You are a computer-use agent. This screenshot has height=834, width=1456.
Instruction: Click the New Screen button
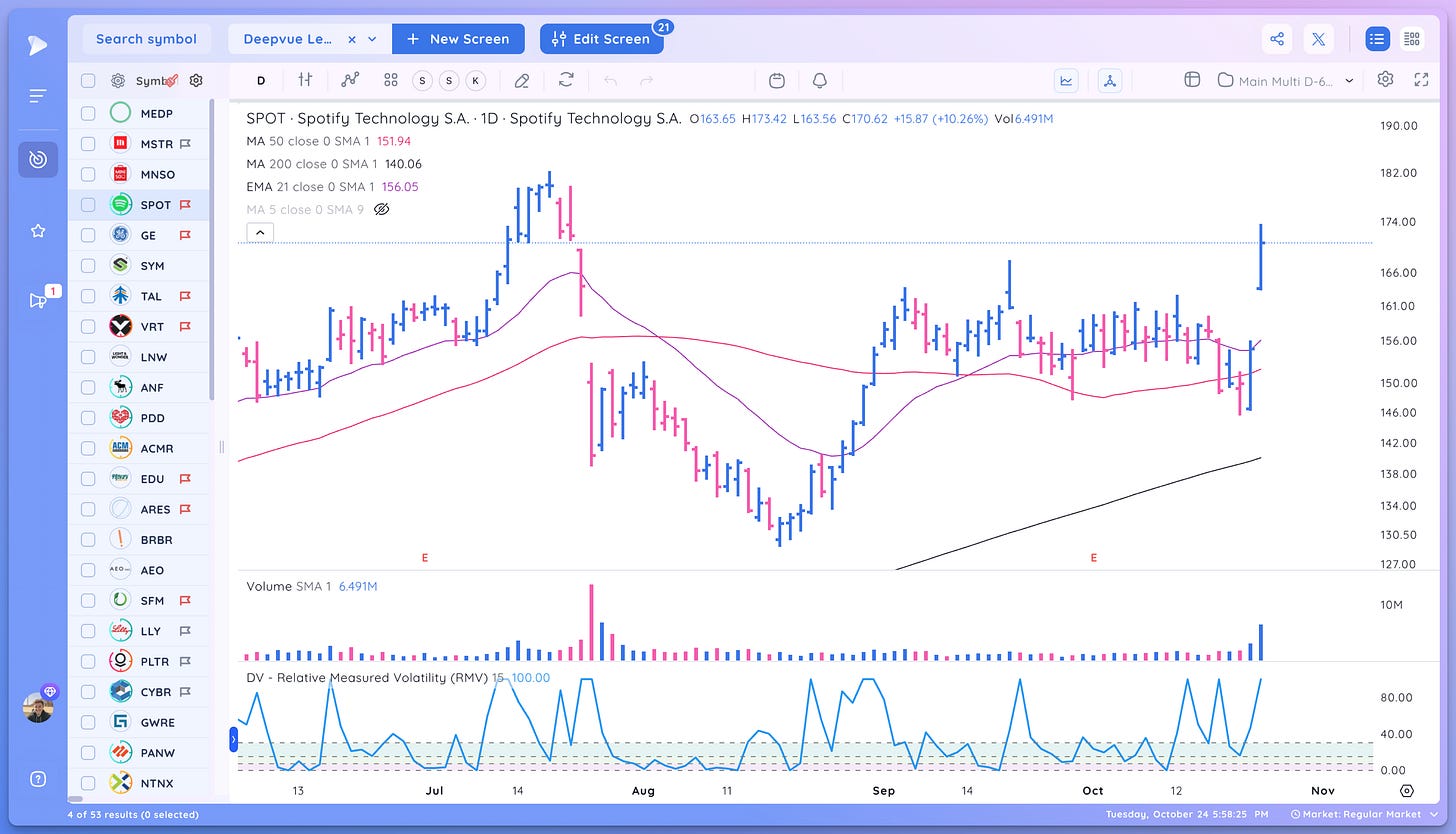(458, 39)
